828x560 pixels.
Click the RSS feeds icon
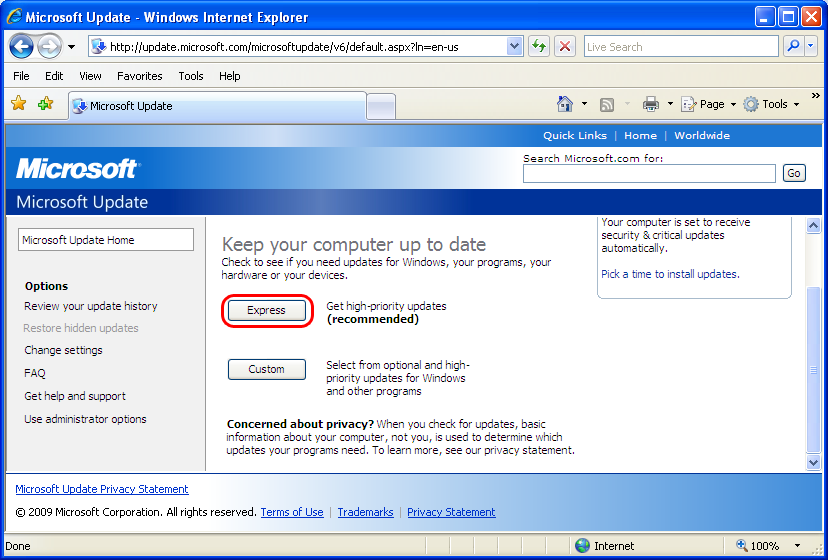click(607, 104)
